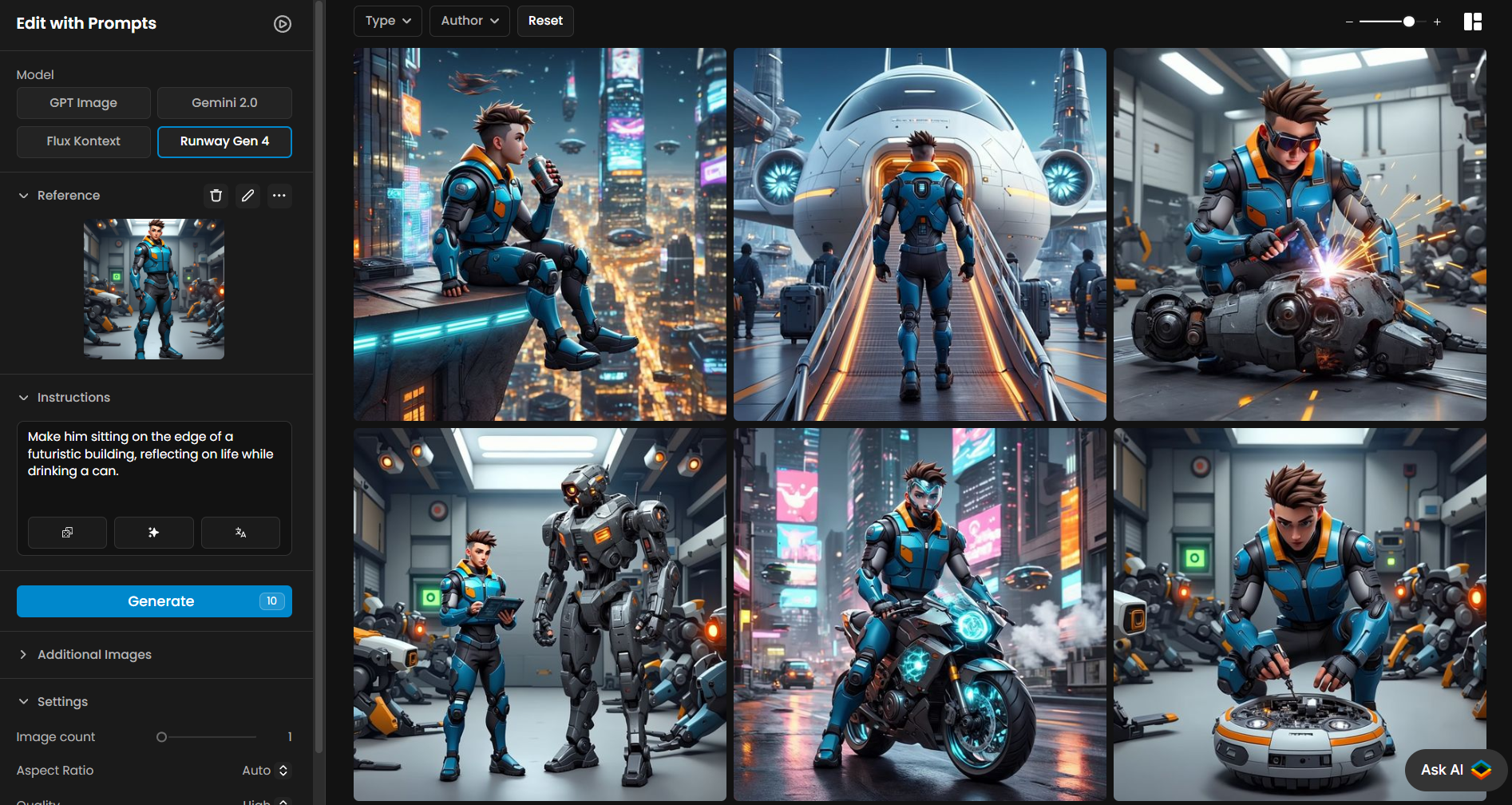Open the Ask AI assistant
The height and width of the screenshot is (805, 1512).
(1455, 770)
